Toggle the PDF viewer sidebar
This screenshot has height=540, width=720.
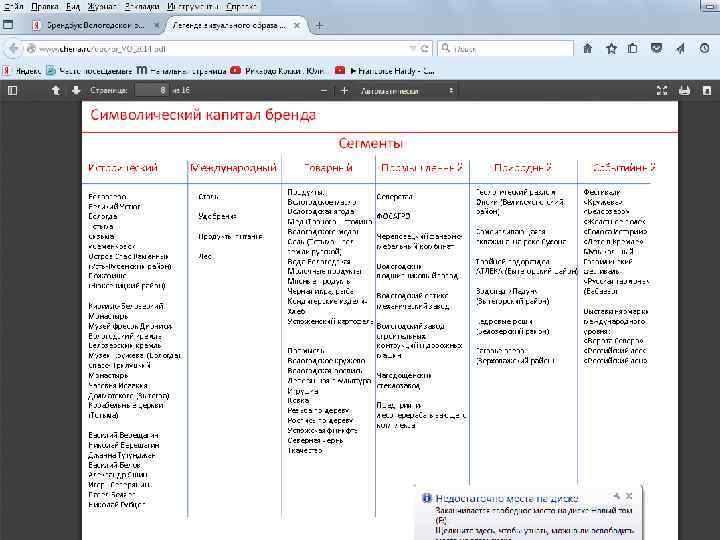tap(12, 90)
